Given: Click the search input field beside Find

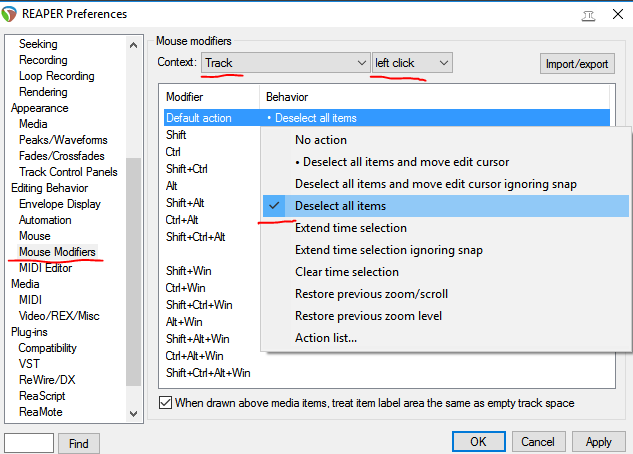Looking at the screenshot, I should 28,442.
